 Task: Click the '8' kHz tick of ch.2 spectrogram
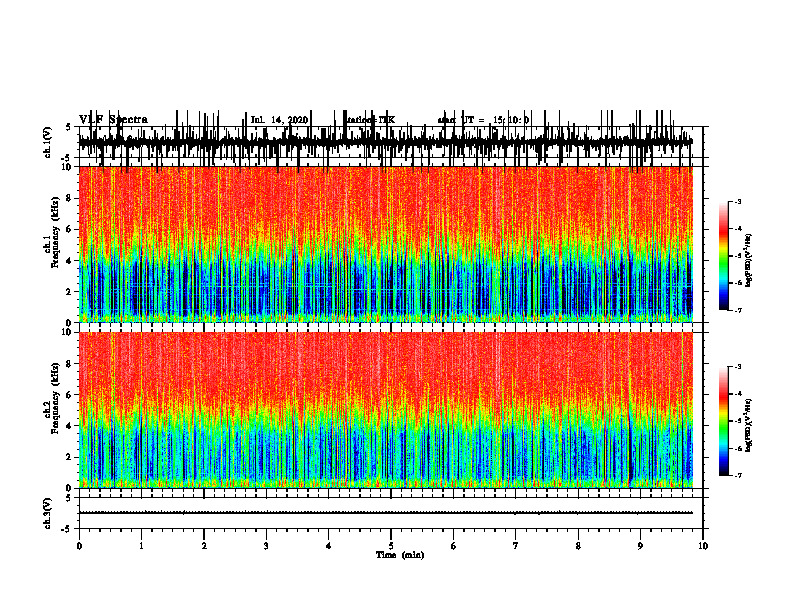point(70,364)
